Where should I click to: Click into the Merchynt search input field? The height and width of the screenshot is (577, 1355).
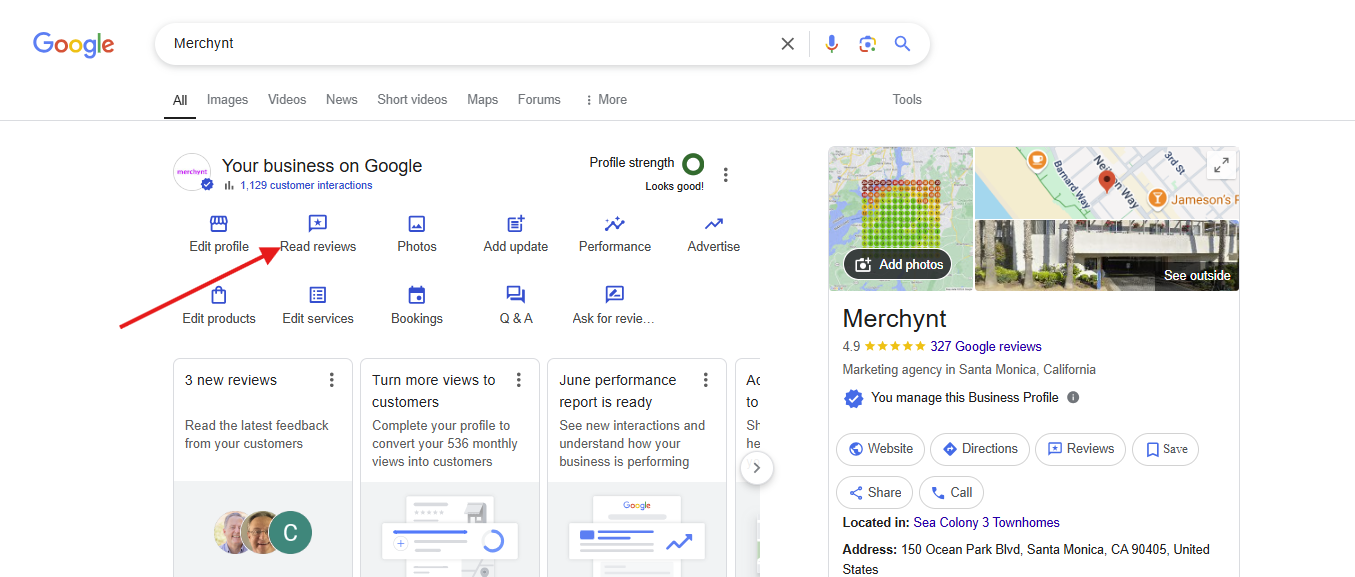pyautogui.click(x=470, y=44)
